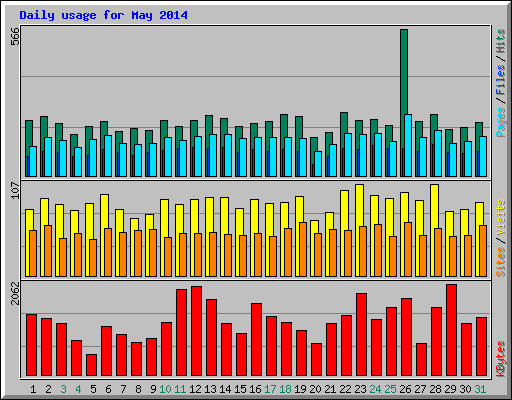512x400 pixels.
Task: Click day label 16 on the x-axis
Action: click(x=255, y=389)
